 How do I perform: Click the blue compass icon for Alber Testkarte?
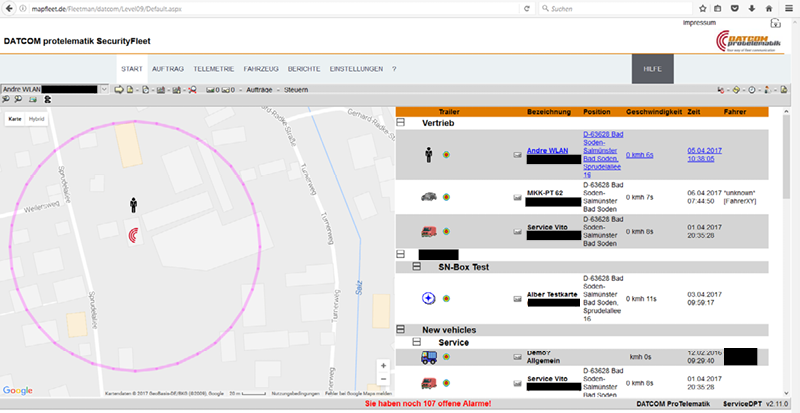(x=427, y=297)
